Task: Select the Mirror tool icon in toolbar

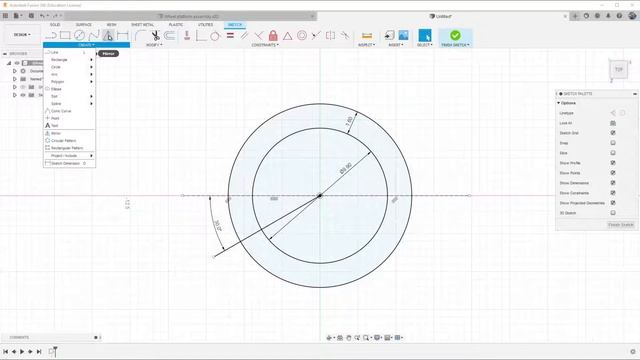Action: pyautogui.click(x=108, y=36)
